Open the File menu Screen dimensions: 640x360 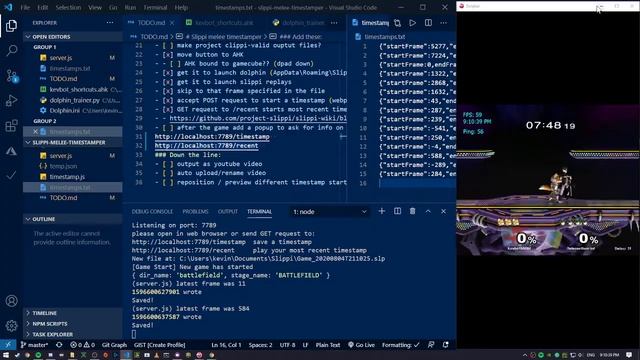pyautogui.click(x=25, y=7)
